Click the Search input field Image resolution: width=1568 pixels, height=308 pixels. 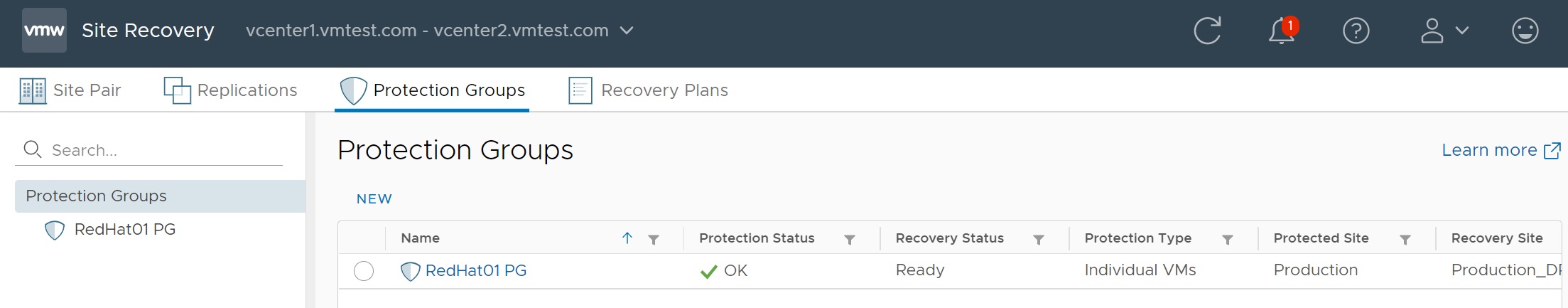click(x=163, y=150)
